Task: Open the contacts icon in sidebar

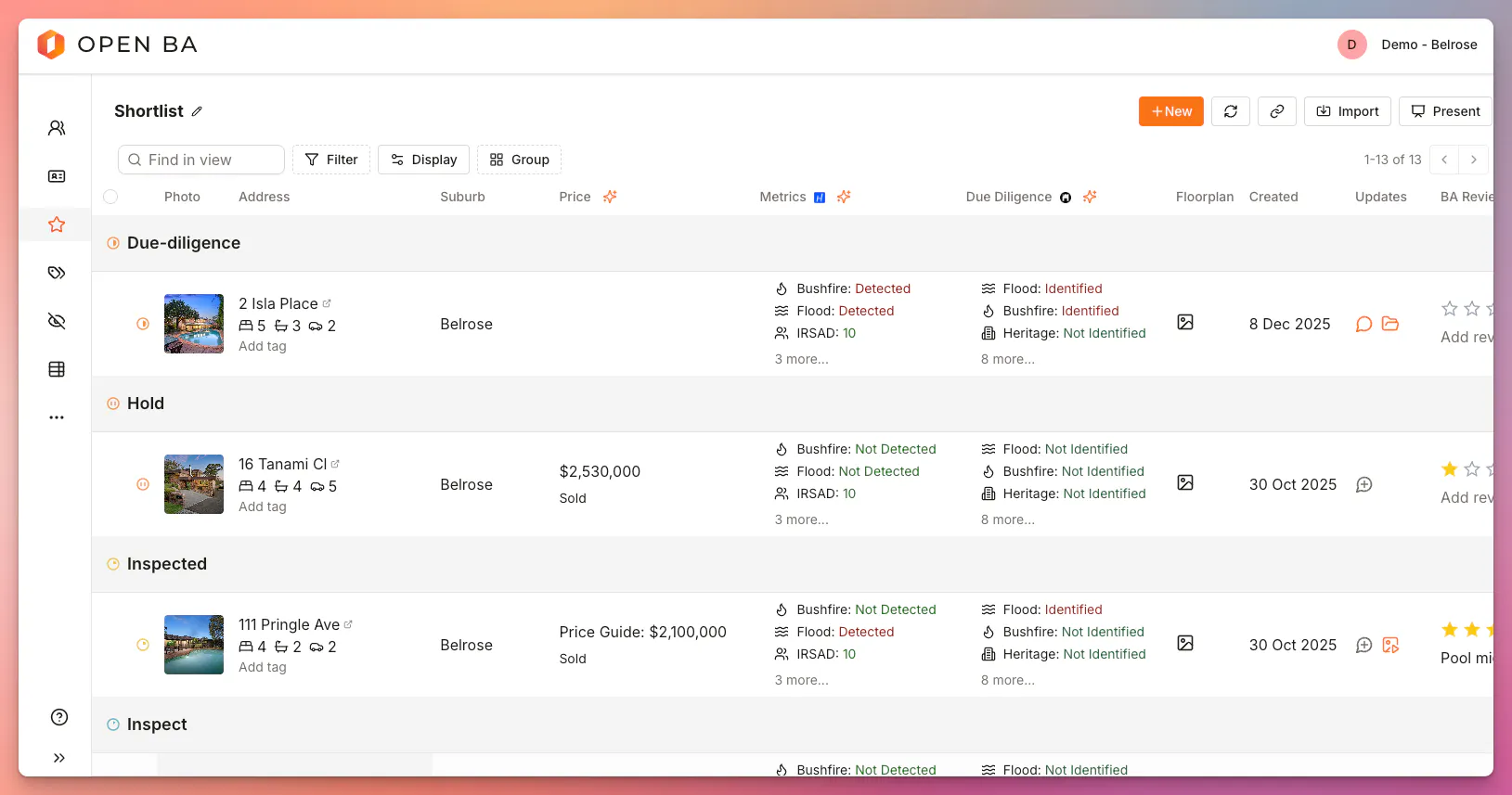Action: (x=57, y=128)
